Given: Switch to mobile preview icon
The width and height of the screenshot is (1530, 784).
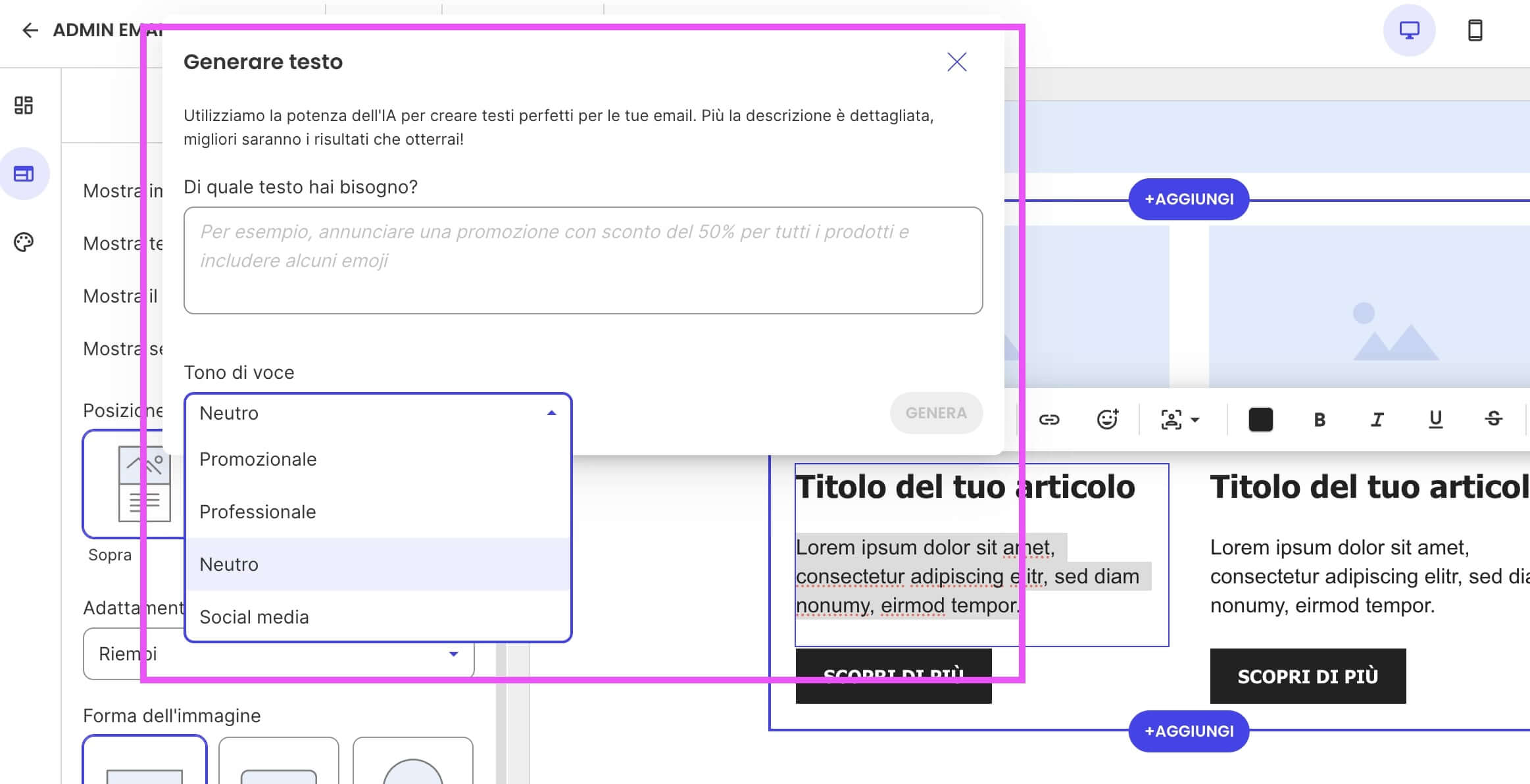Looking at the screenshot, I should pos(1475,30).
